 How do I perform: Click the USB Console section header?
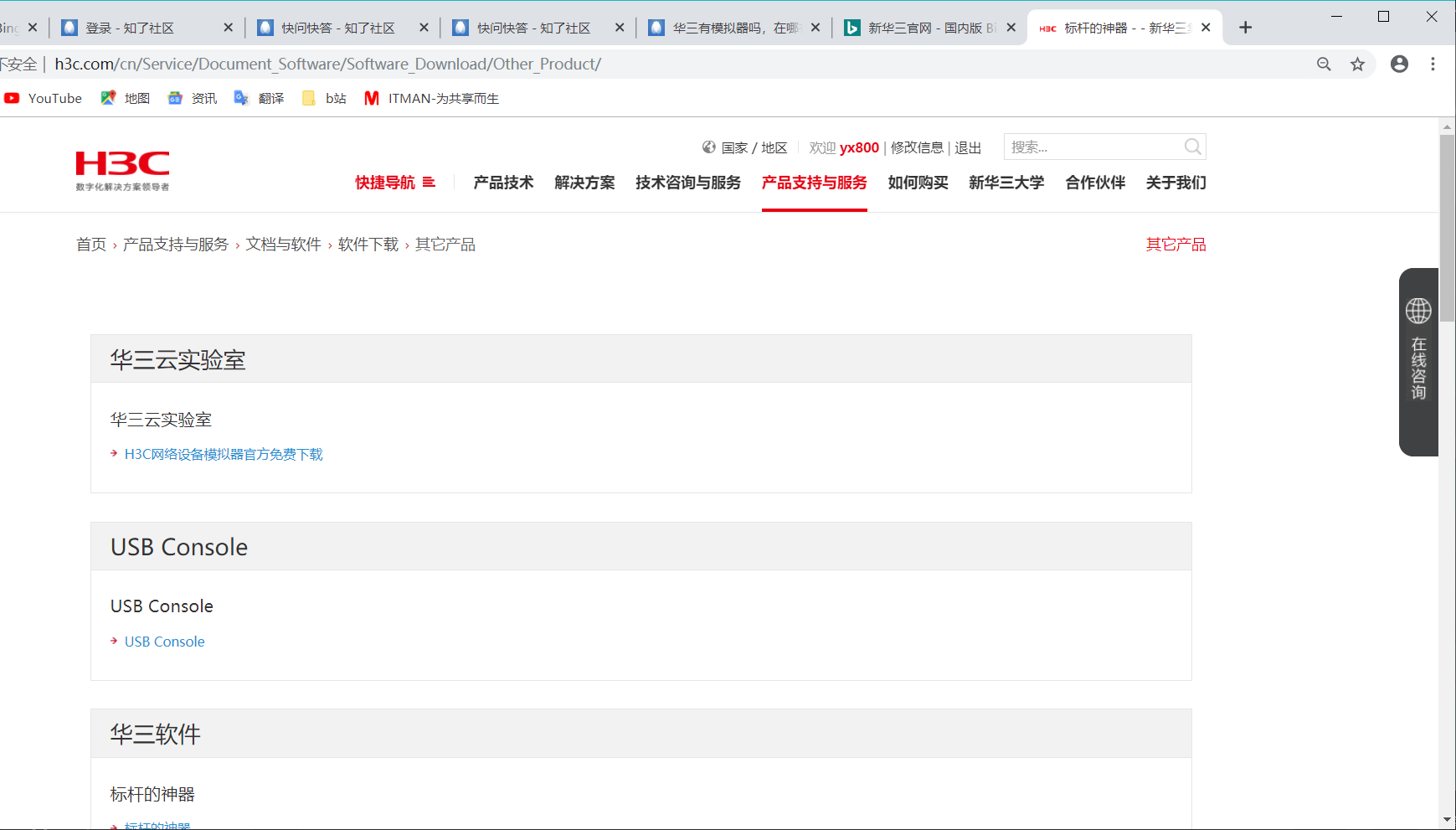click(x=641, y=547)
